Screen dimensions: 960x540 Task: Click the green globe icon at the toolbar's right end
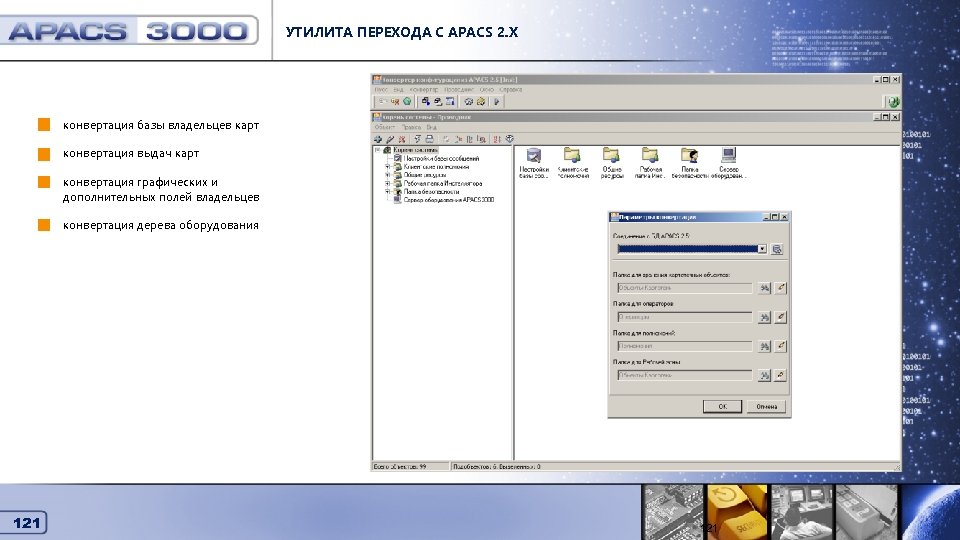pyautogui.click(x=893, y=102)
